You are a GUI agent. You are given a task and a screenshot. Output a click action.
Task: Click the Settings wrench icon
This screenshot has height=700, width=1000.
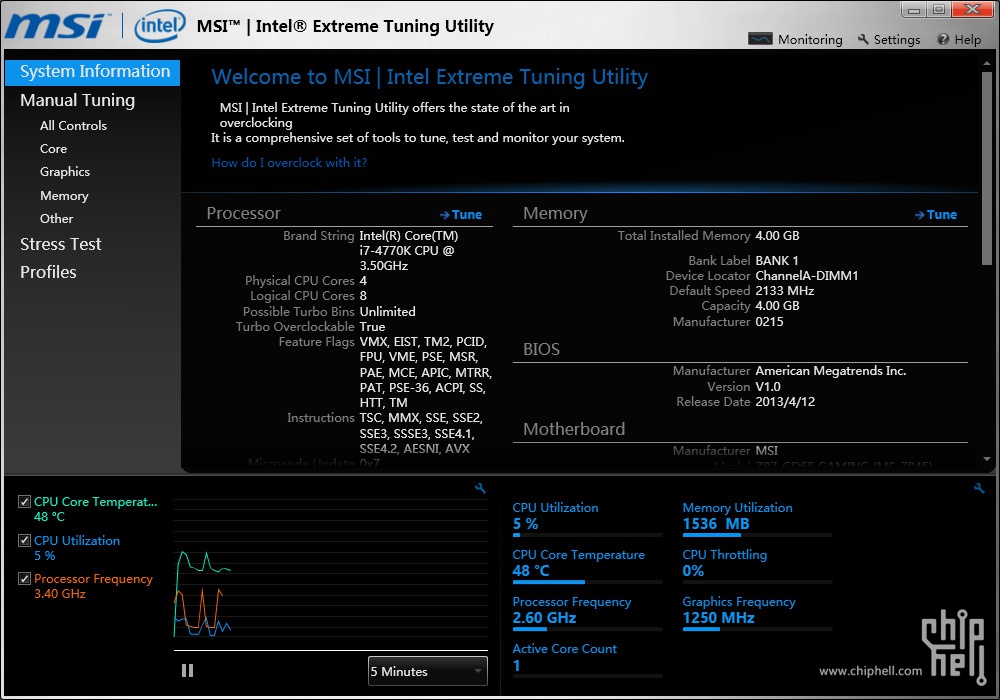pos(864,40)
